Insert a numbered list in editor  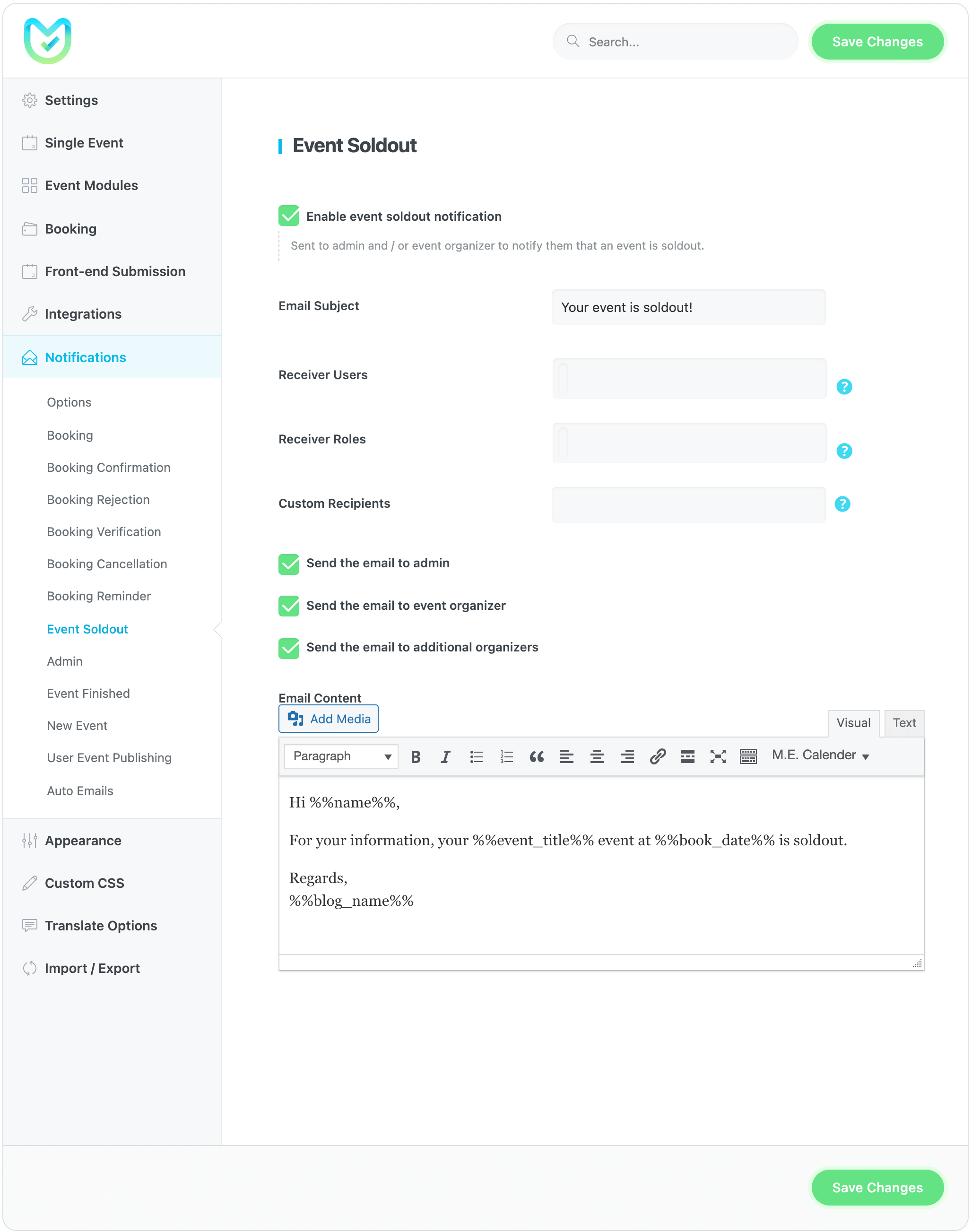pos(506,756)
